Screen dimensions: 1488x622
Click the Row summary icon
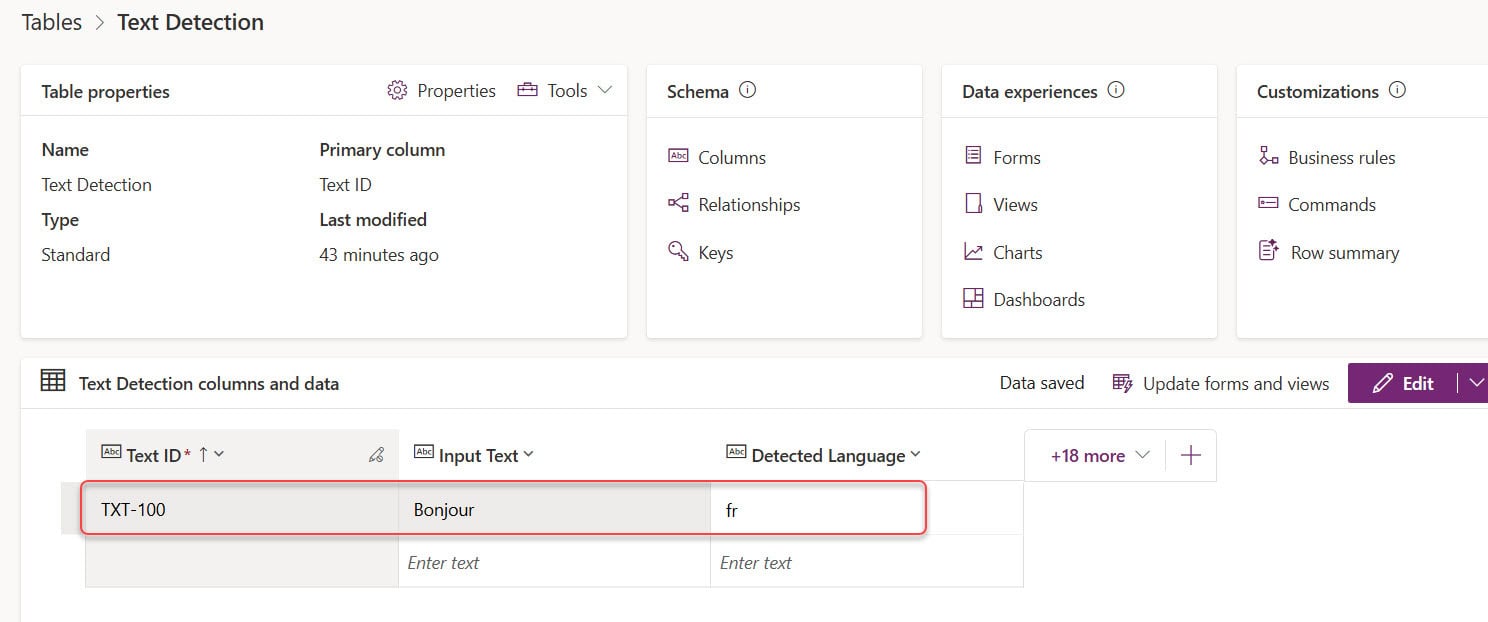pos(1268,251)
